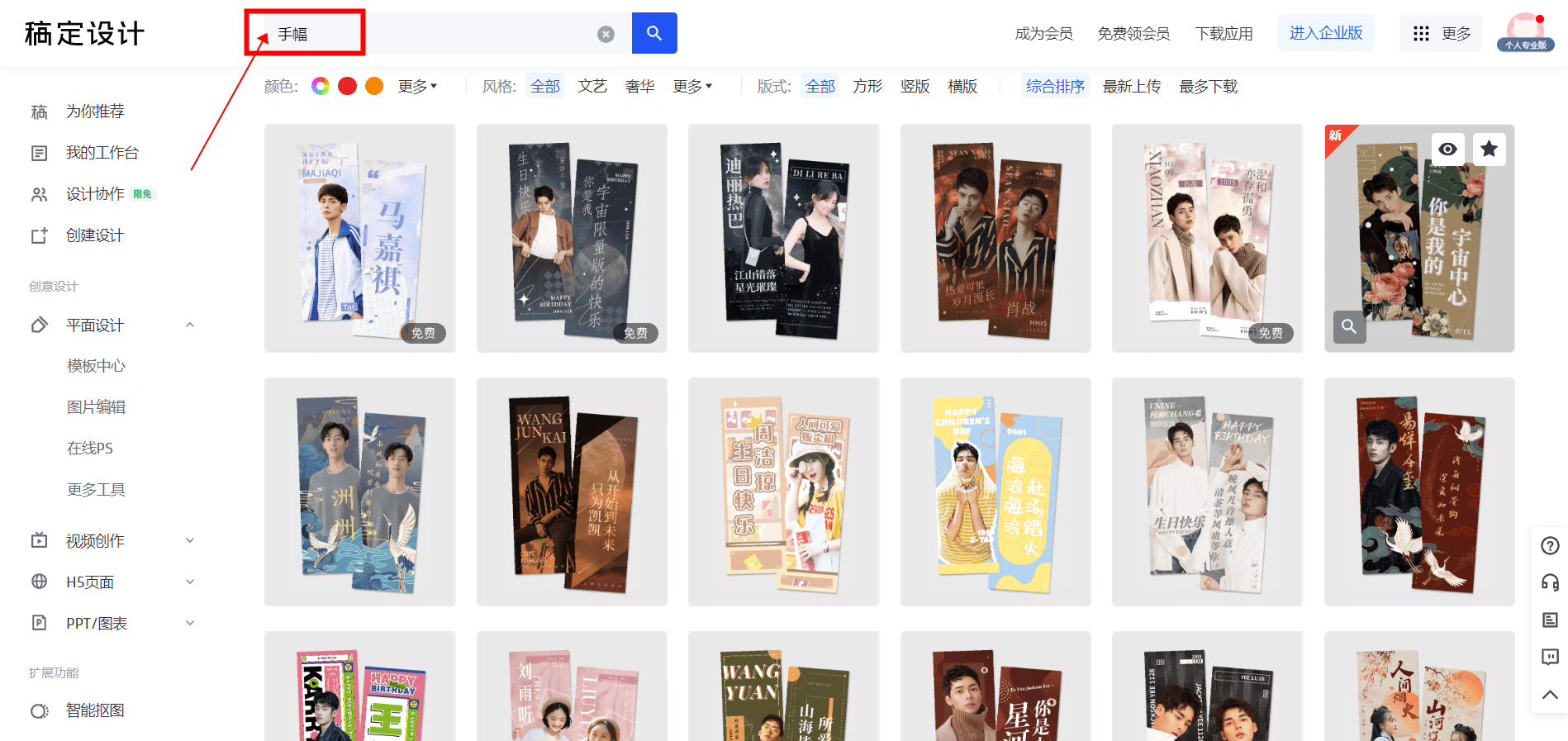Open the 周洁琼 生日快乐 template
The height and width of the screenshot is (741, 1568).
coord(783,492)
